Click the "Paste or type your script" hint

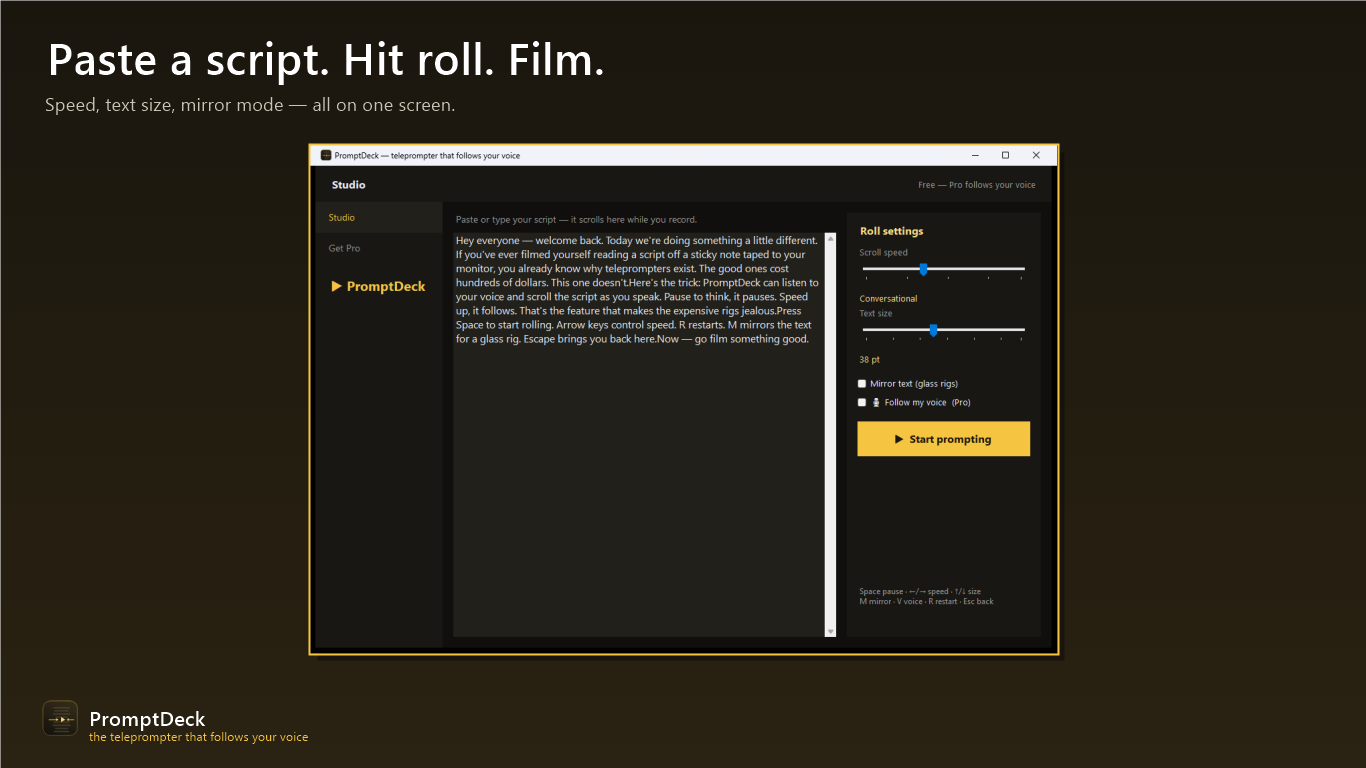[576, 220]
